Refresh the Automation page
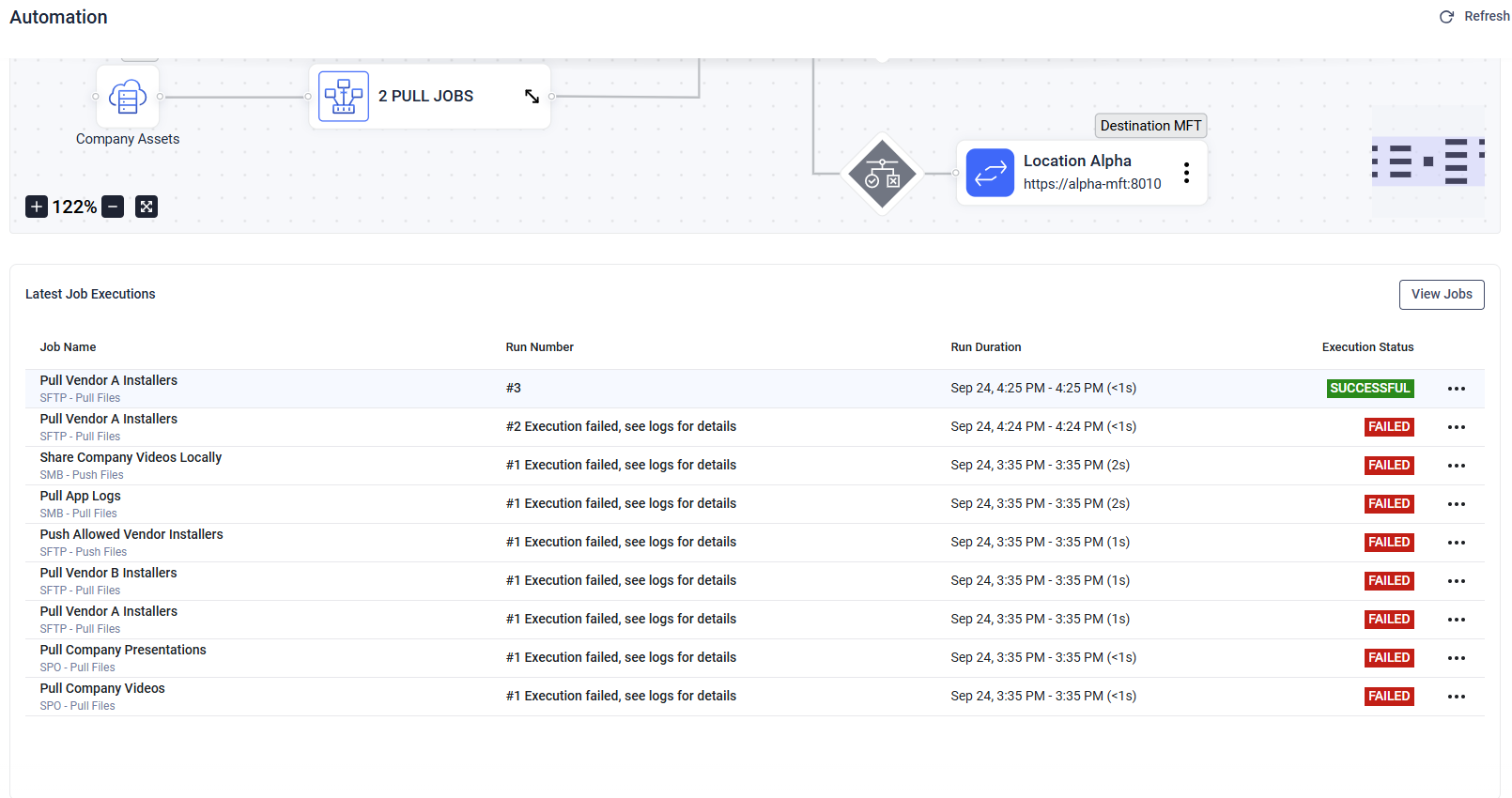Screen dimensions: 1512x798 [x=1474, y=17]
